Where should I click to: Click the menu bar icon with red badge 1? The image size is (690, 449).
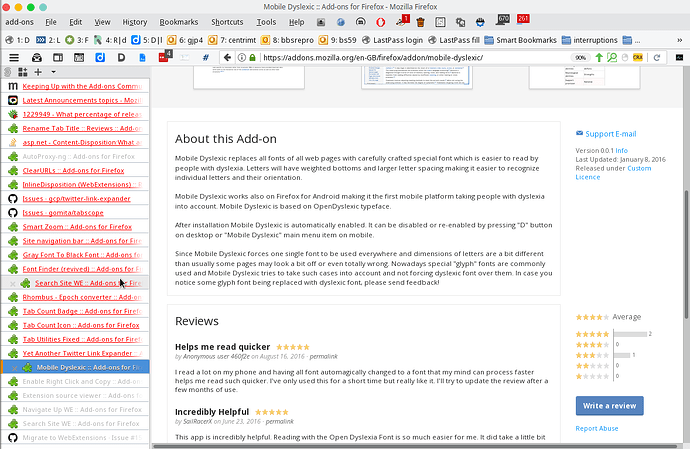(402, 21)
